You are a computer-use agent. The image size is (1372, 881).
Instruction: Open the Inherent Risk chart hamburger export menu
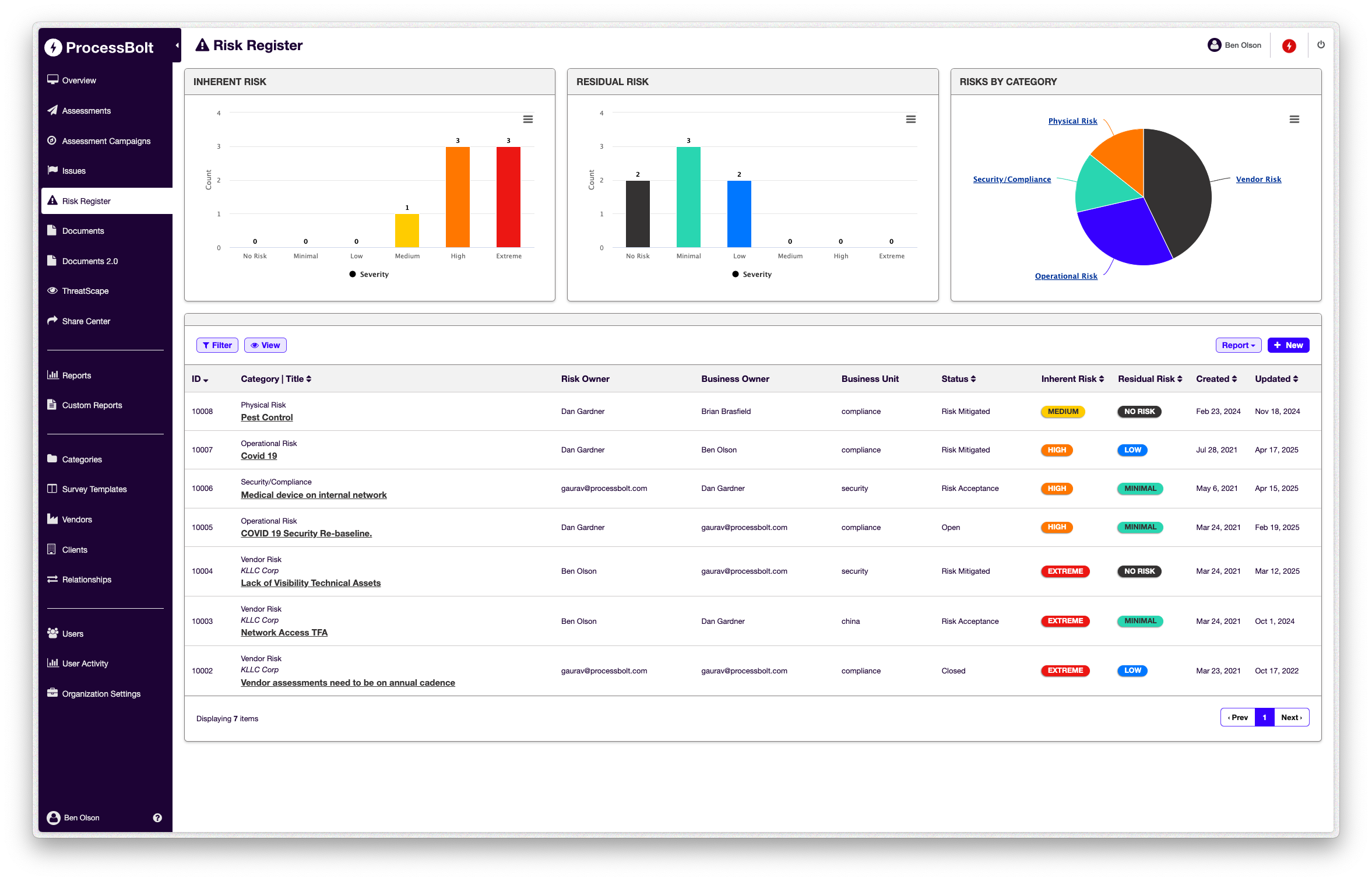point(528,119)
